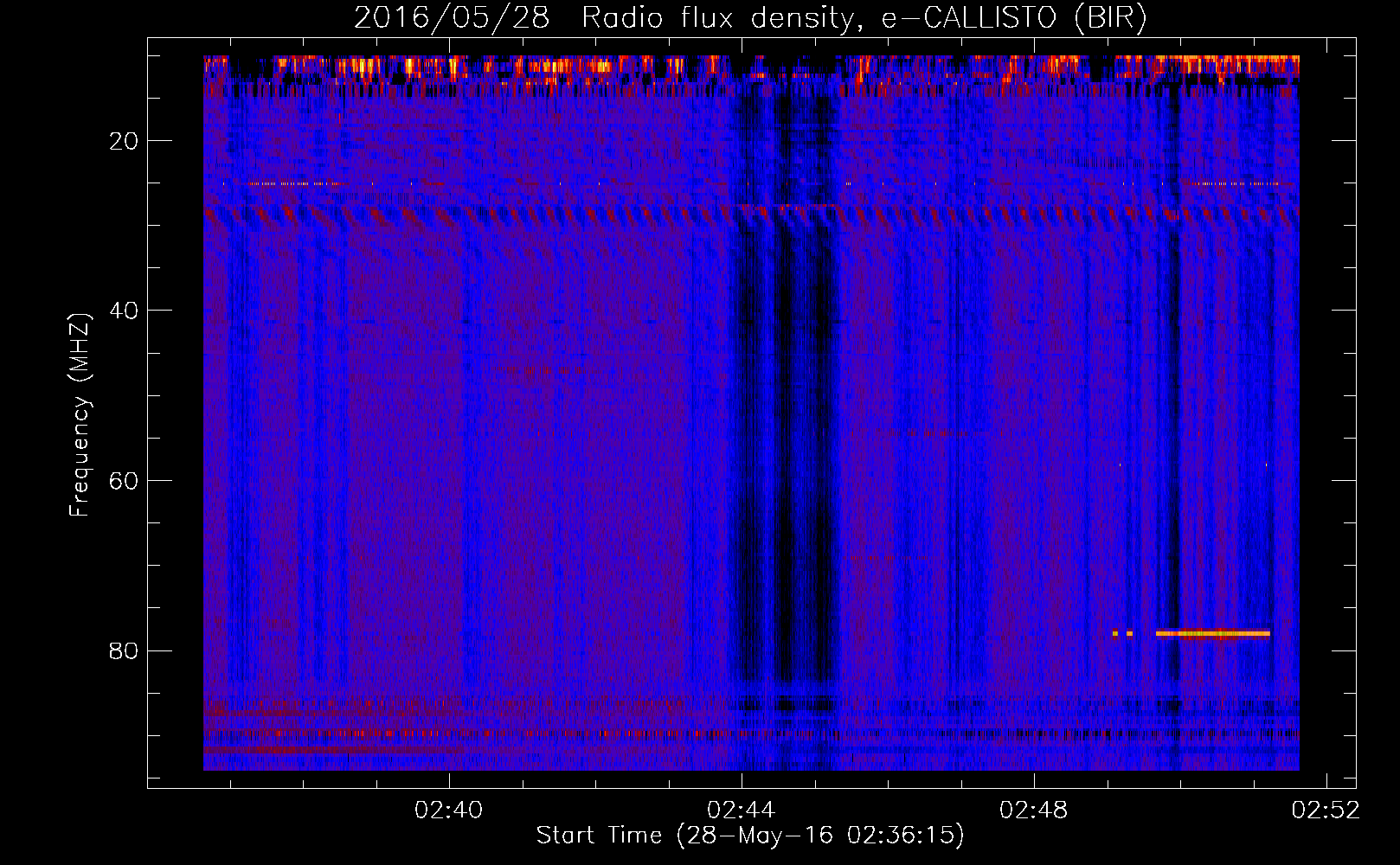Click the 20 frequency tick label
The height and width of the screenshot is (865, 1400).
(x=125, y=141)
